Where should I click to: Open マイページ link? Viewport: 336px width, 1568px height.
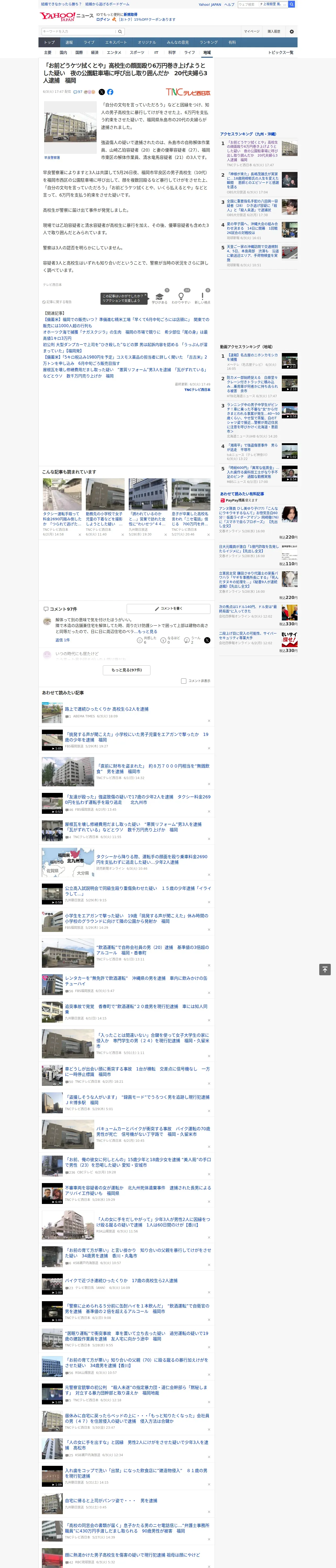pos(251,32)
